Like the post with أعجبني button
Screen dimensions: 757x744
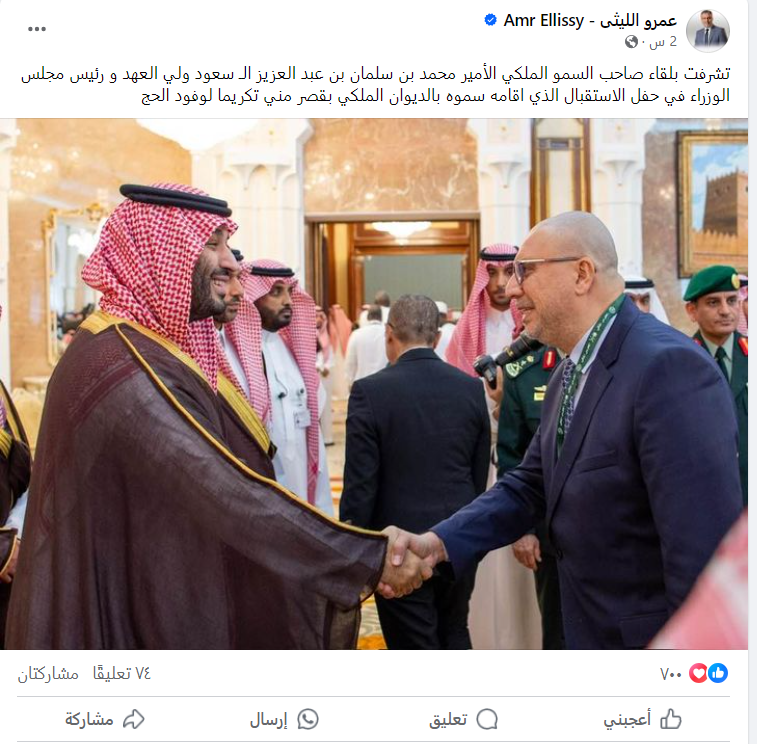(642, 720)
